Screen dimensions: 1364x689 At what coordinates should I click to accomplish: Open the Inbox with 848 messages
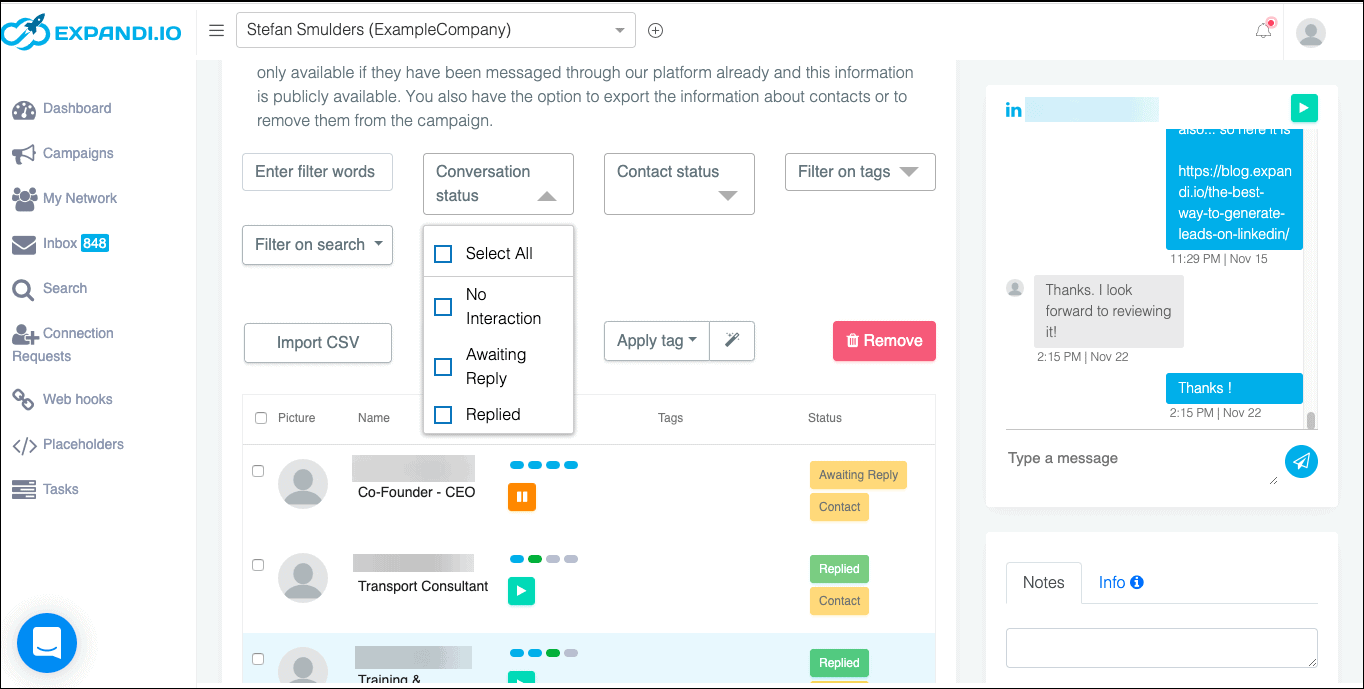pos(60,244)
